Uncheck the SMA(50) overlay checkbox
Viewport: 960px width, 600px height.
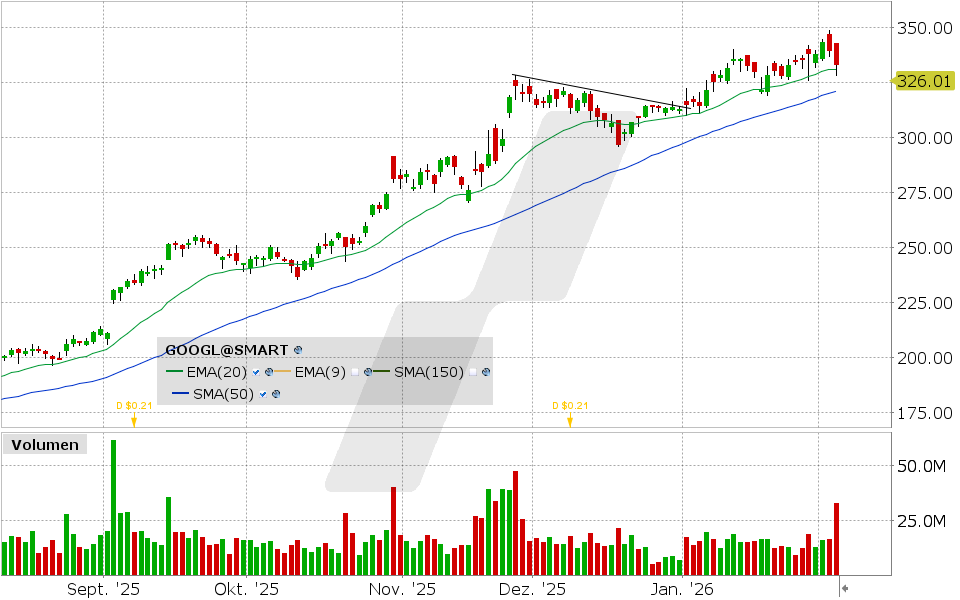[263, 394]
